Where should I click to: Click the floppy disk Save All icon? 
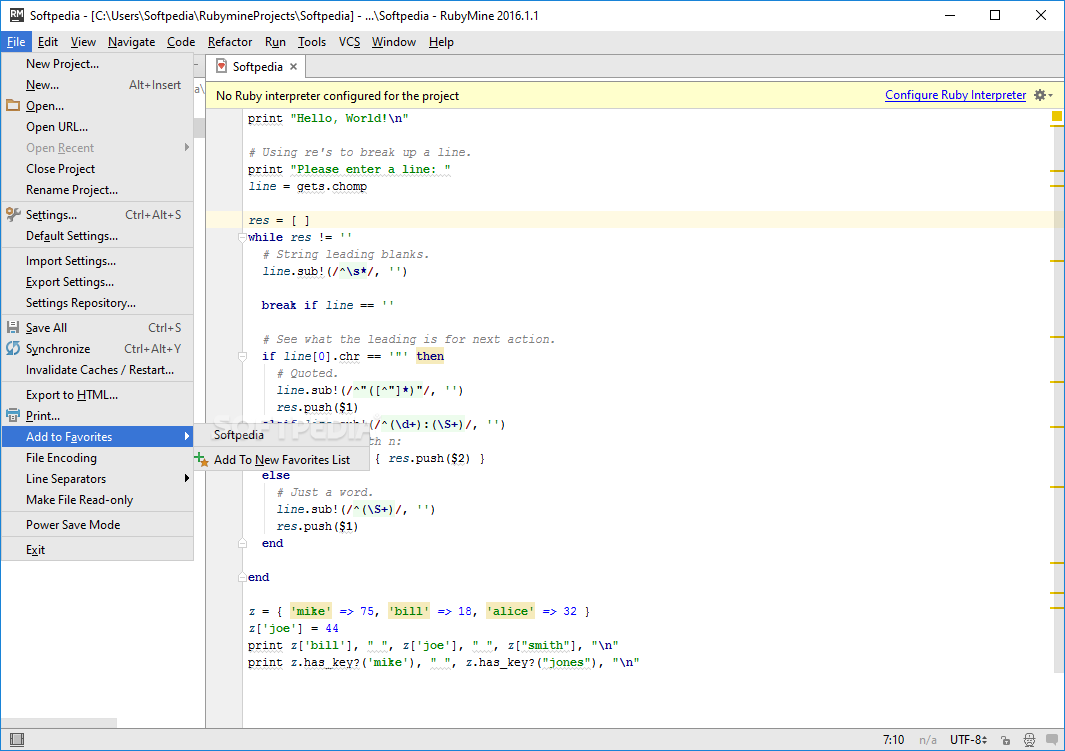[x=13, y=327]
